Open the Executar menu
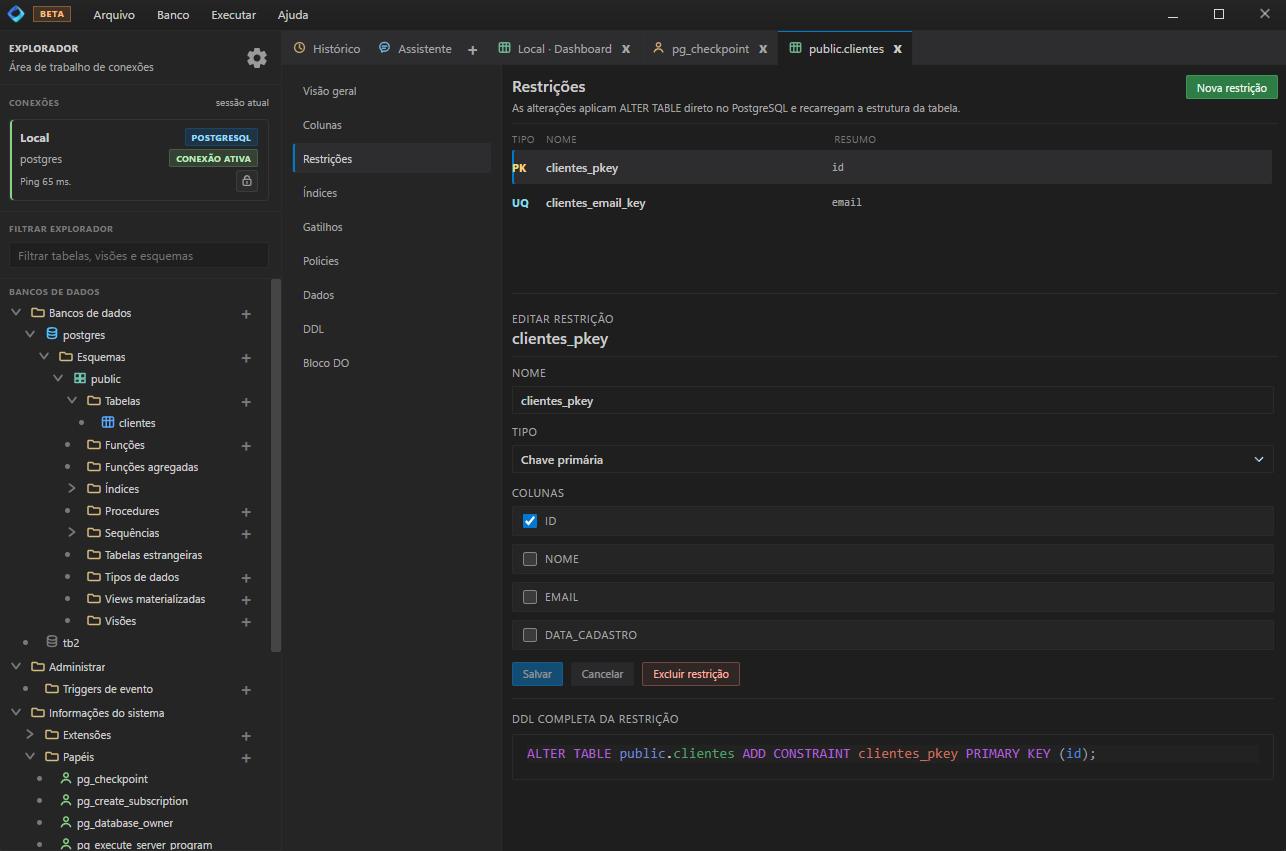The image size is (1286, 851). [233, 15]
